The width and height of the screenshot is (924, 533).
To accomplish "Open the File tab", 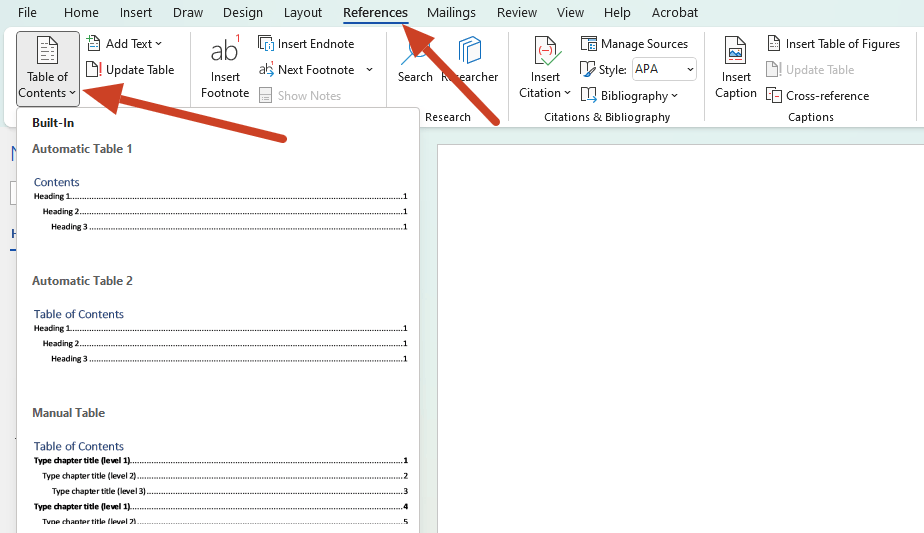I will [x=27, y=12].
